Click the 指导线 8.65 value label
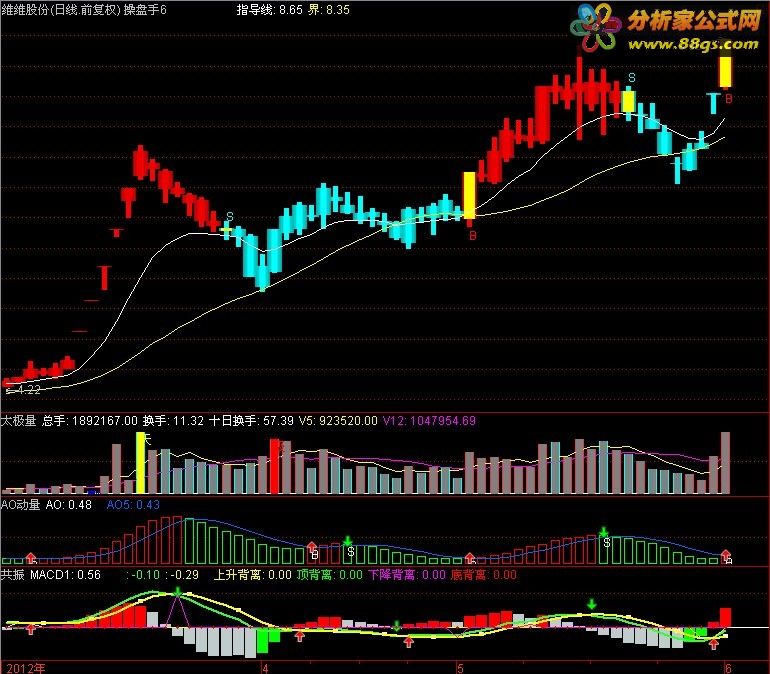770x674 pixels. (270, 10)
